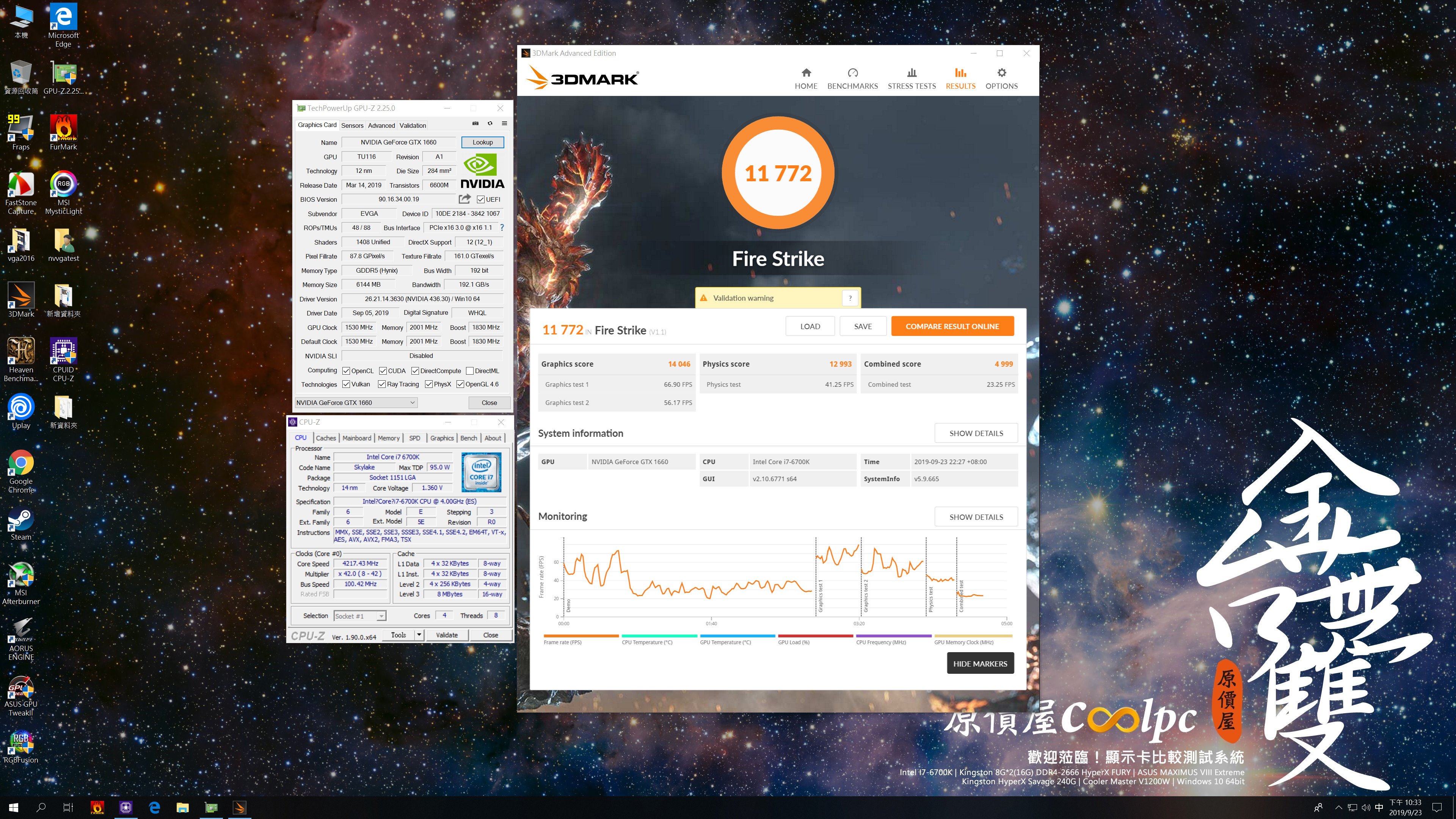This screenshot has width=1456, height=819.
Task: Show details for System information
Action: click(976, 433)
